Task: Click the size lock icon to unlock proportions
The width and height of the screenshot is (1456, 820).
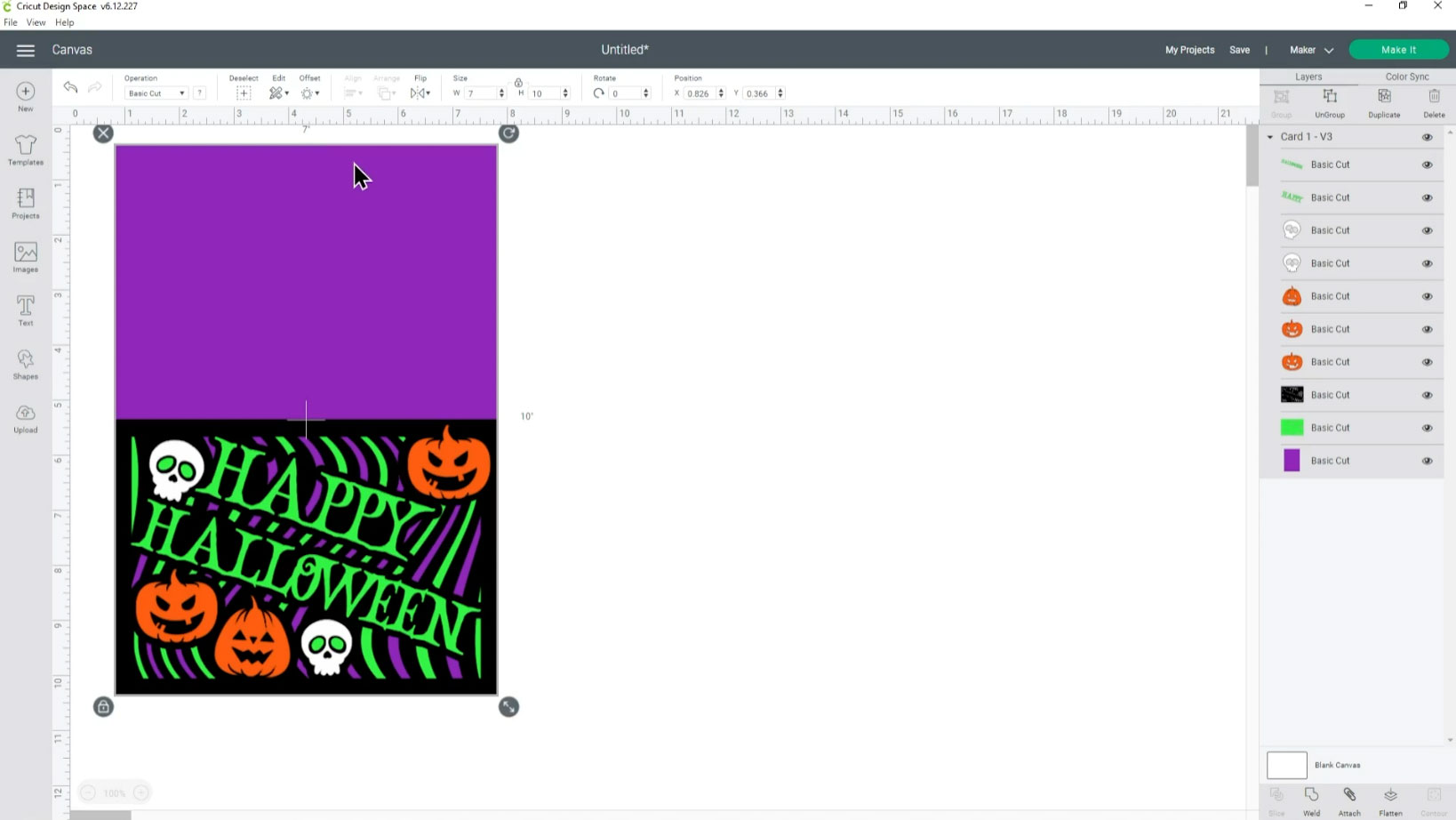Action: click(x=518, y=82)
